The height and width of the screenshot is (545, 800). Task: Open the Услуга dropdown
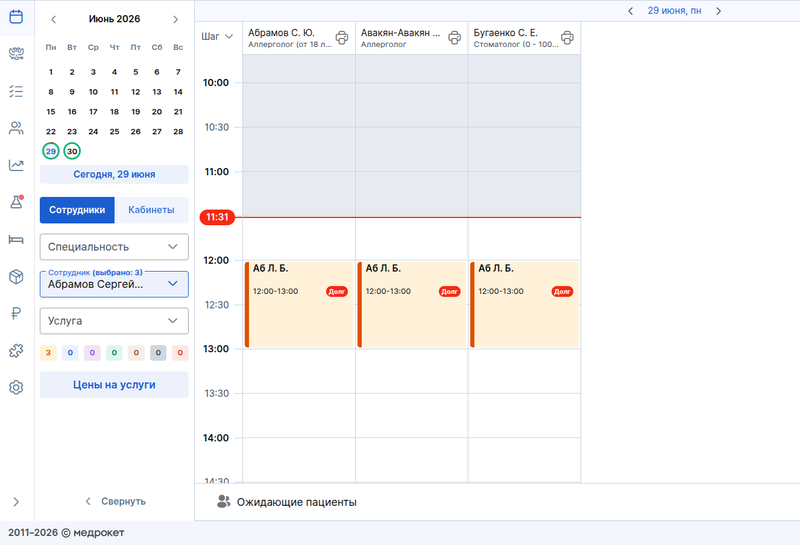tap(114, 321)
